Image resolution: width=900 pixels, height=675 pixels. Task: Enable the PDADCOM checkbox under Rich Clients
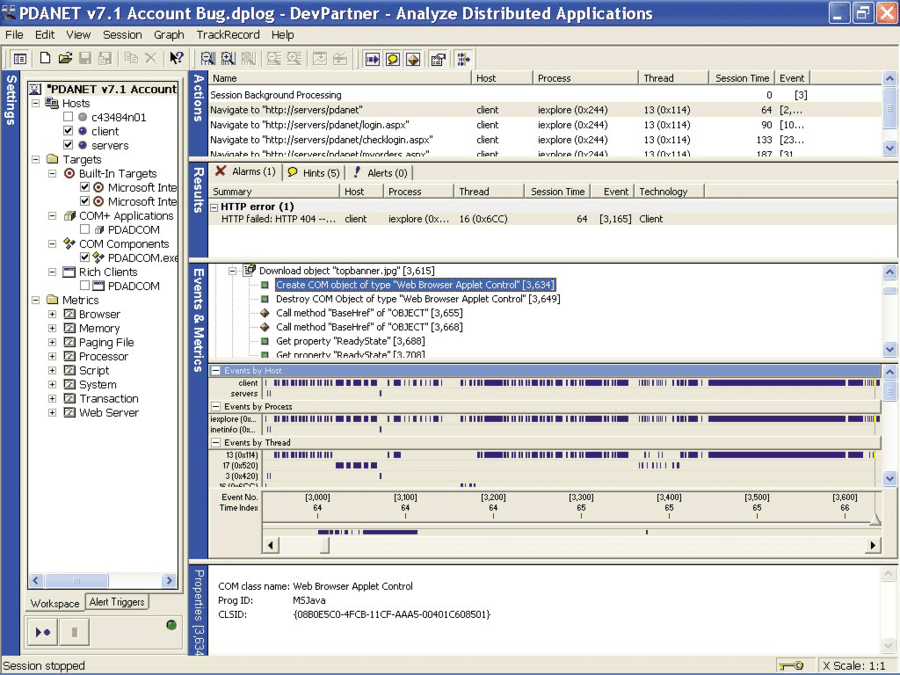pos(85,285)
